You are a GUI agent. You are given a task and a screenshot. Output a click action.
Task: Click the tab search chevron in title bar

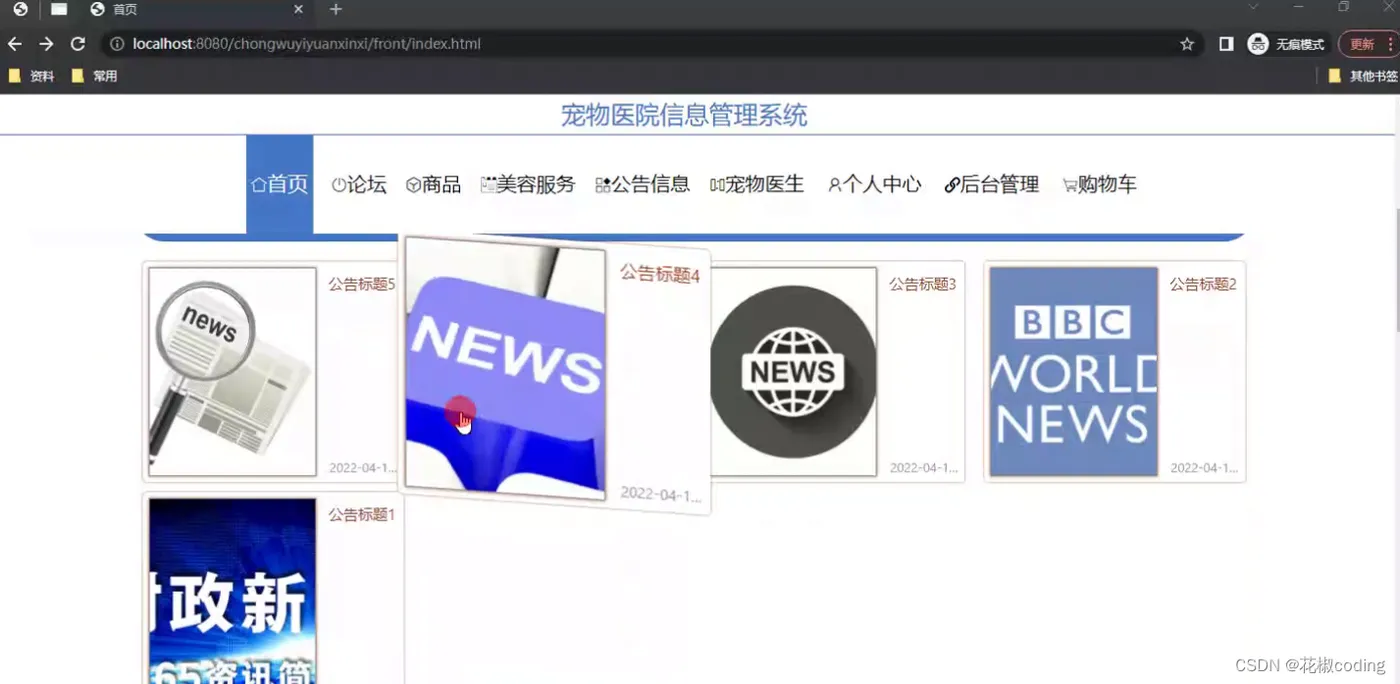click(1254, 8)
